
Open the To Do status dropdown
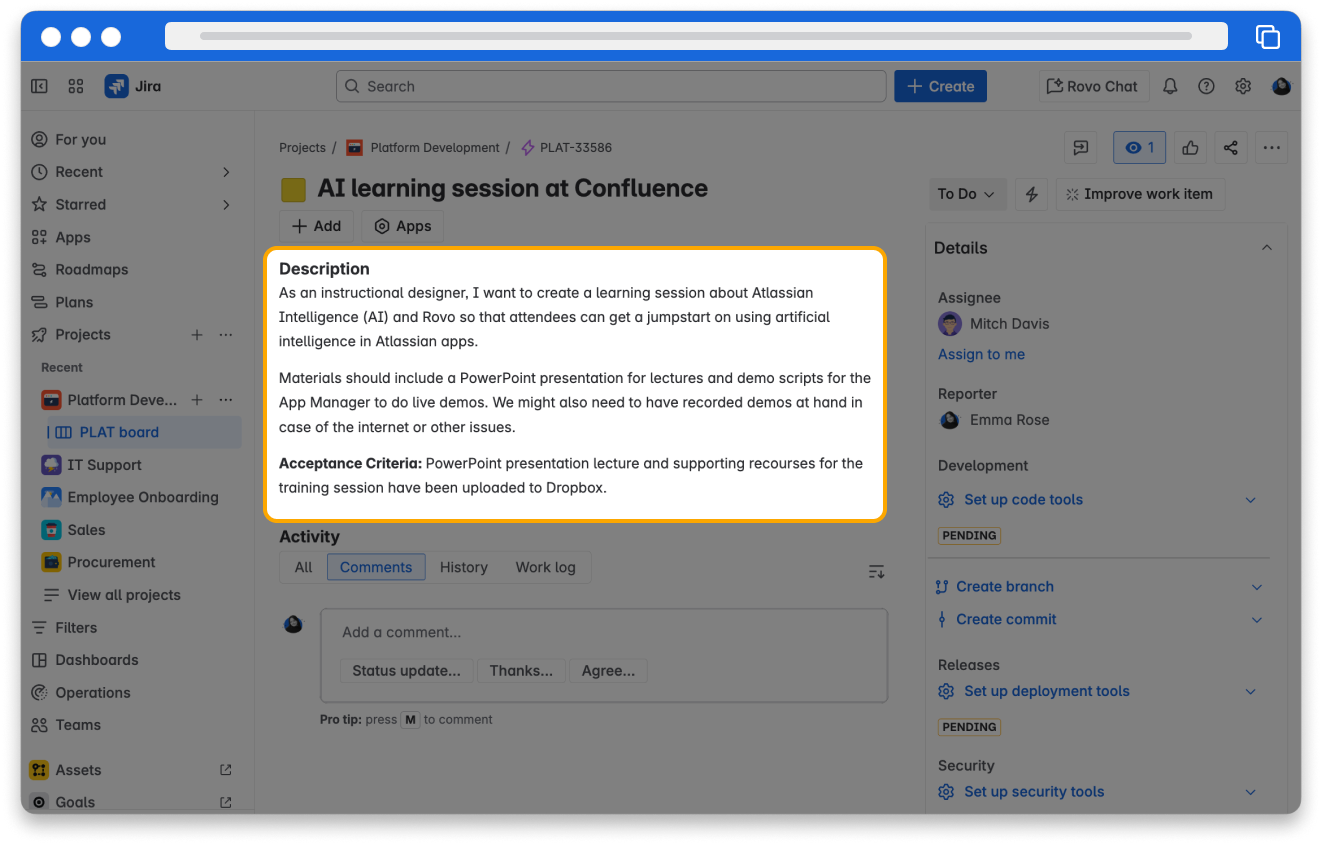coord(967,194)
